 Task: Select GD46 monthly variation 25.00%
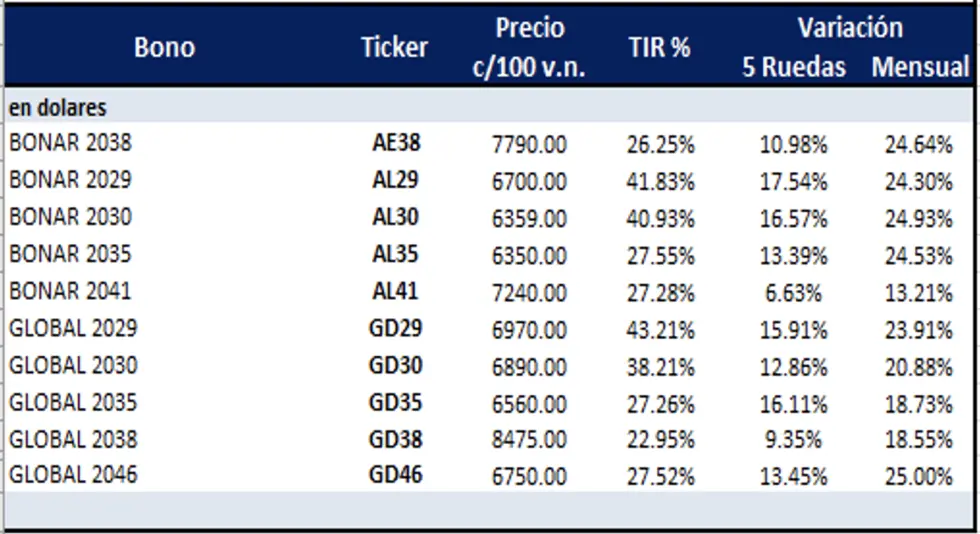coord(919,476)
